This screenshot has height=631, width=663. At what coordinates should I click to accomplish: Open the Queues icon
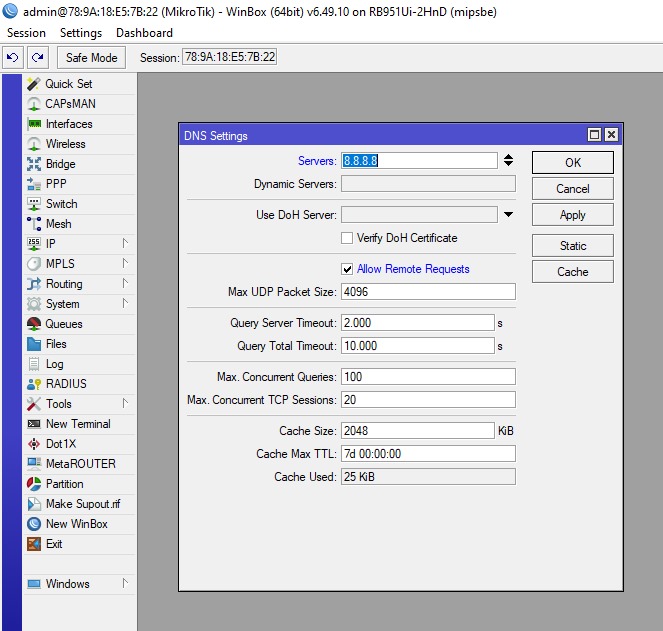pyautogui.click(x=34, y=324)
